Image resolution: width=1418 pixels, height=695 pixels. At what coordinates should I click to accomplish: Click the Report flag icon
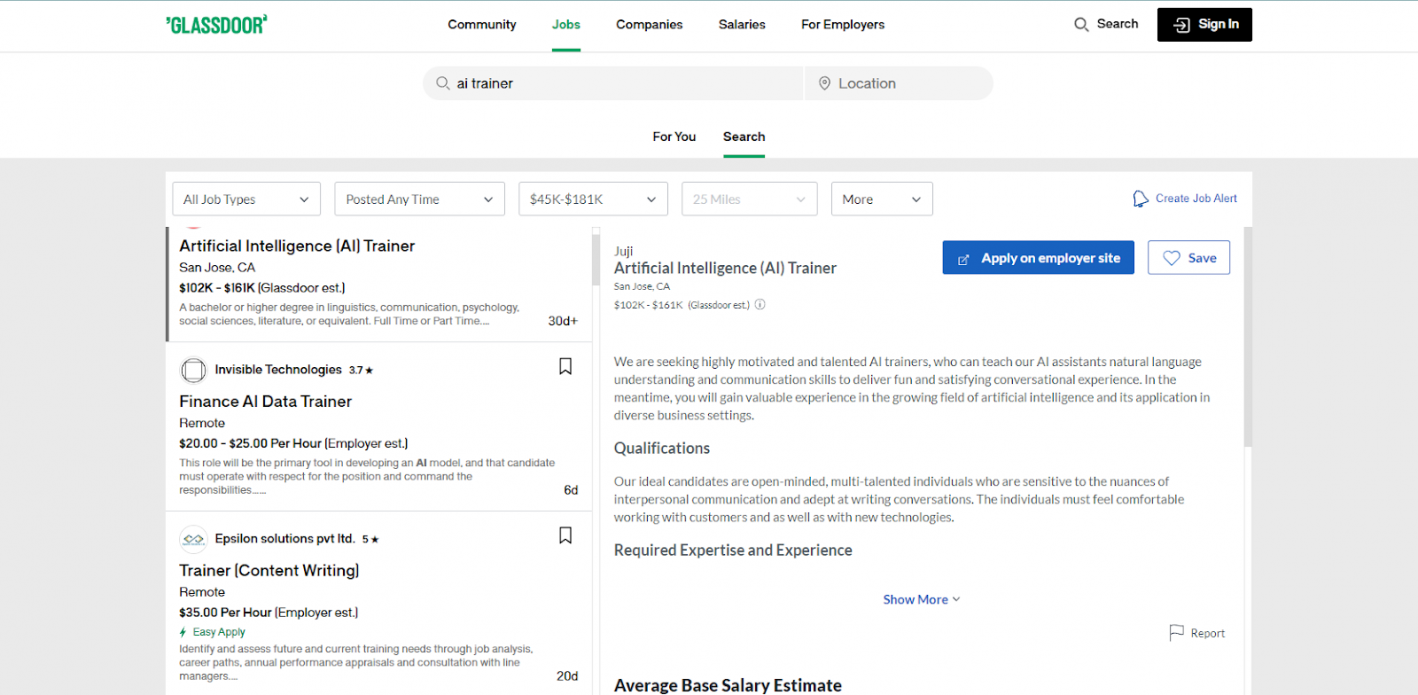[x=1177, y=633]
